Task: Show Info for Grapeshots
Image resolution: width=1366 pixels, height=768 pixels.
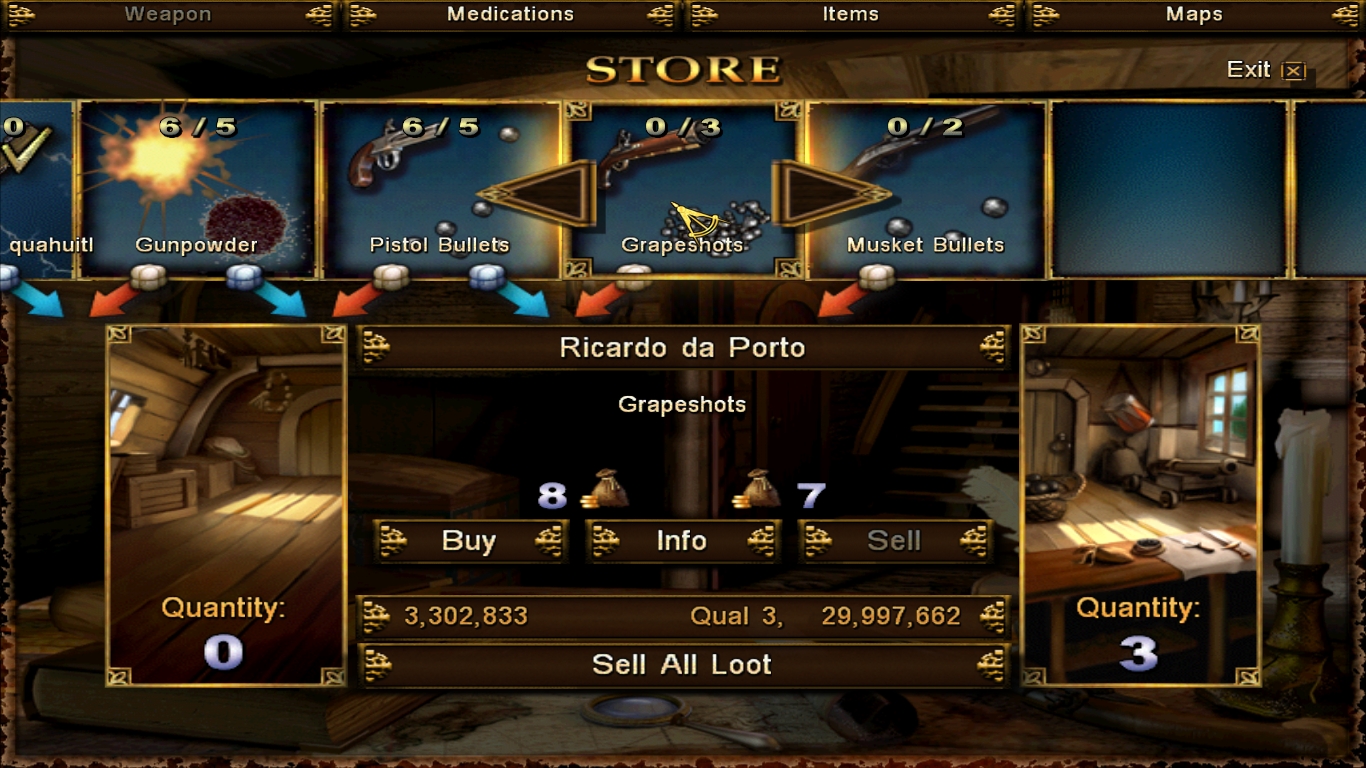Action: [x=682, y=541]
